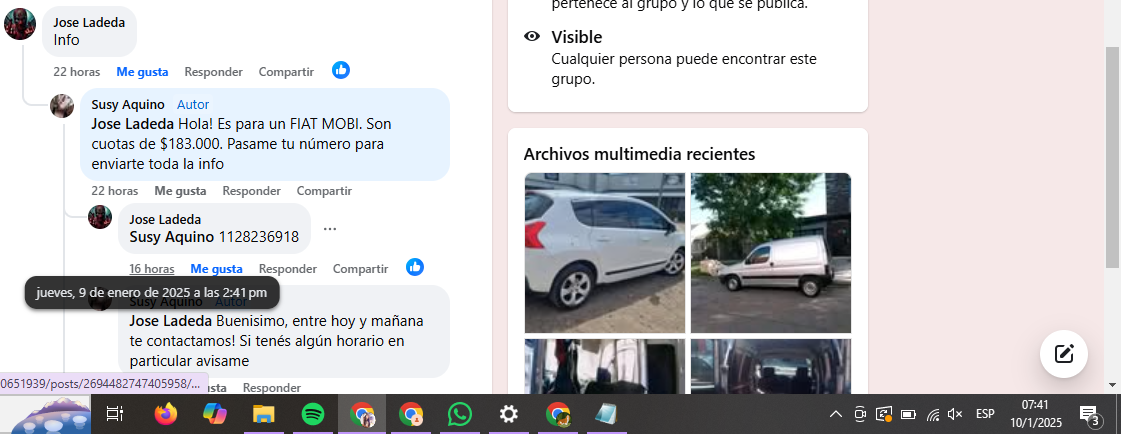View like reaction on the 1128236918 reply
1121x434 pixels.
[415, 267]
